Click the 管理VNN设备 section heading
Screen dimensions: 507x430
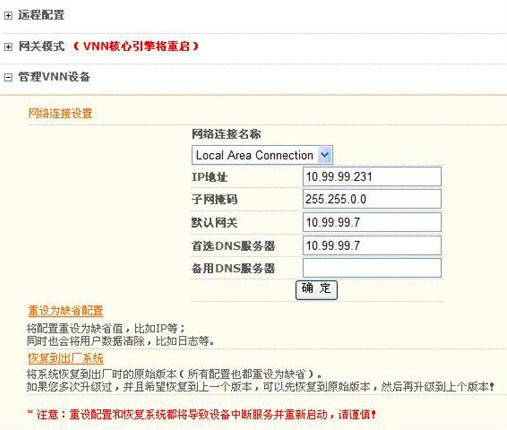[54, 77]
